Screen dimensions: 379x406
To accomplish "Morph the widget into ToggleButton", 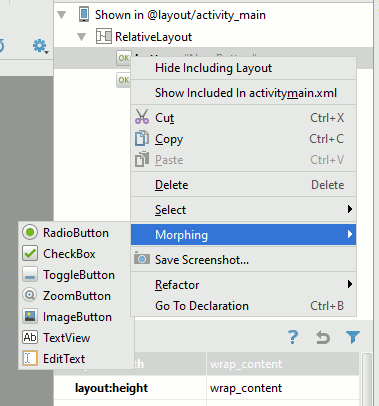I will coord(76,275).
